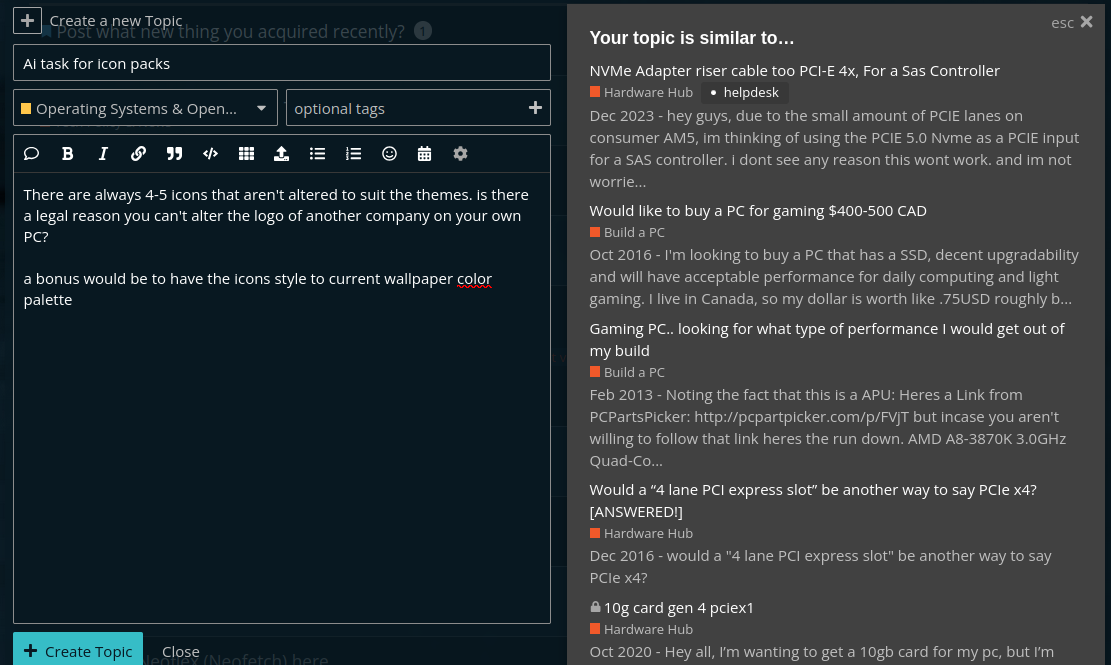The height and width of the screenshot is (665, 1111).
Task: Open a new topic with the plus icon
Action: (27, 20)
